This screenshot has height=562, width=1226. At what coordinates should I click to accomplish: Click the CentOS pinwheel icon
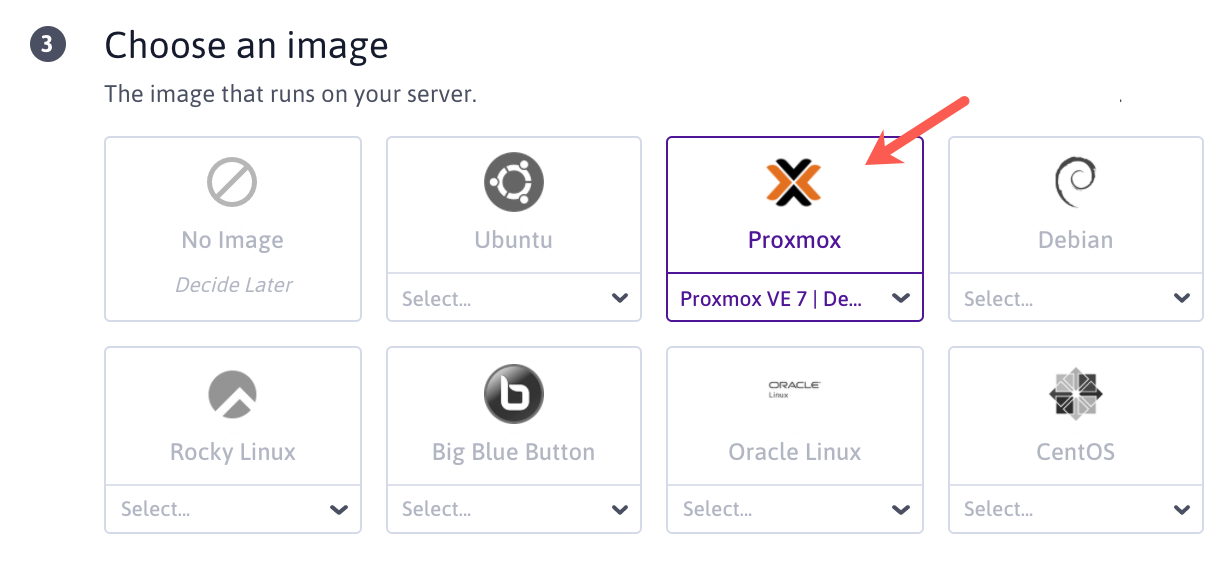pyautogui.click(x=1075, y=394)
